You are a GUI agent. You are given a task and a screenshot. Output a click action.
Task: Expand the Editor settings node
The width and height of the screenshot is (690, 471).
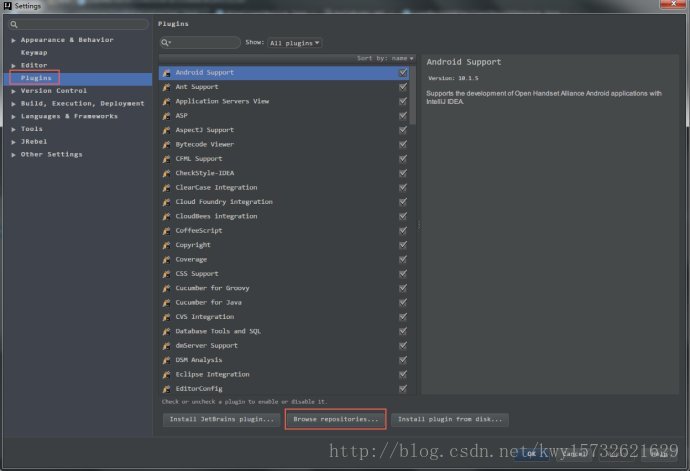click(x=14, y=66)
